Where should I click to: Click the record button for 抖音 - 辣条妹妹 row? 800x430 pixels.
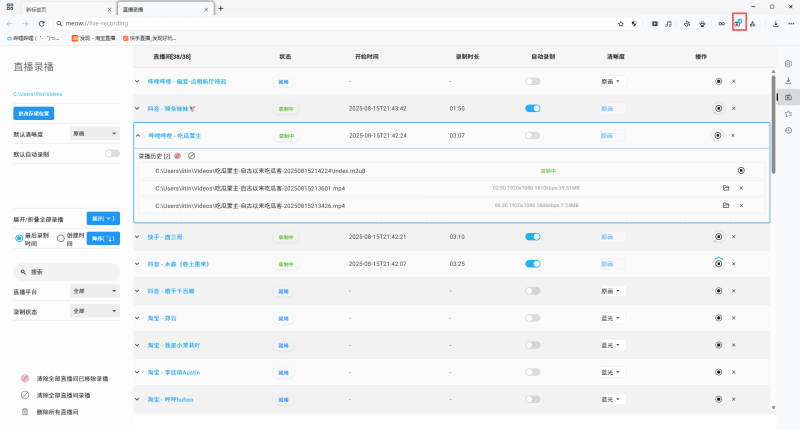[718, 108]
